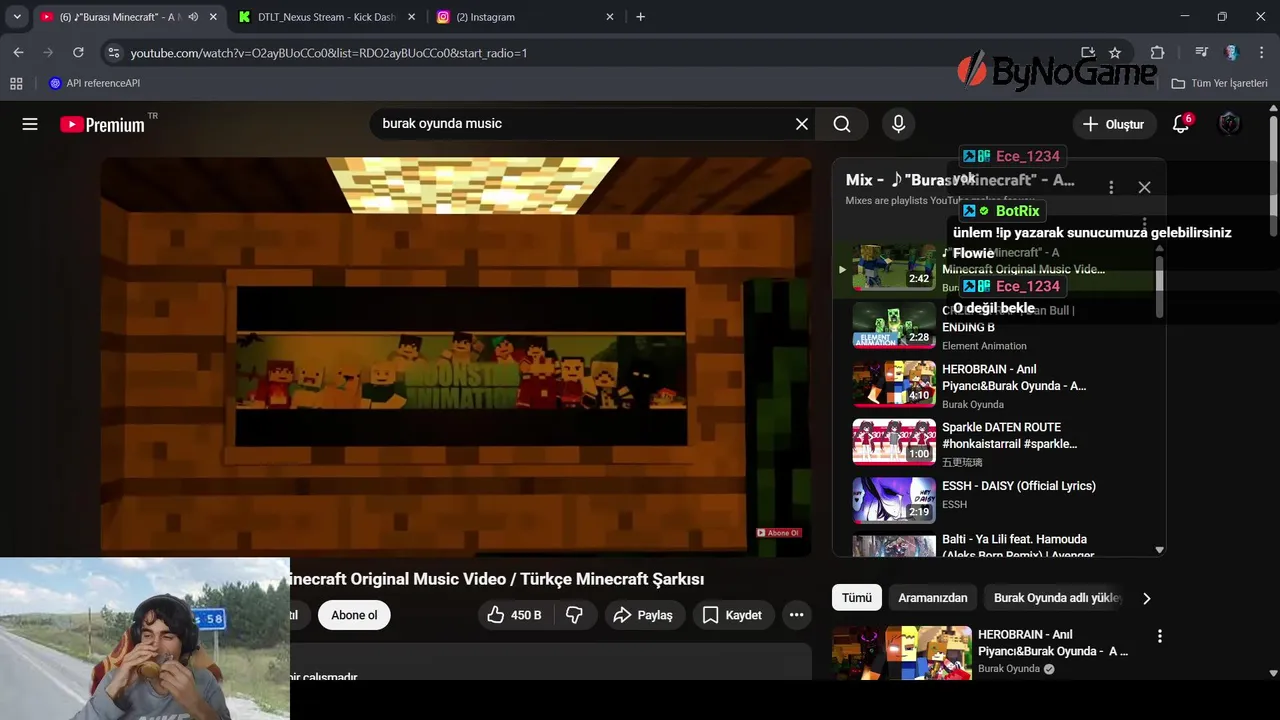Mute audio on the YouTube tab
Screen dimensions: 1280x720
tap(193, 17)
